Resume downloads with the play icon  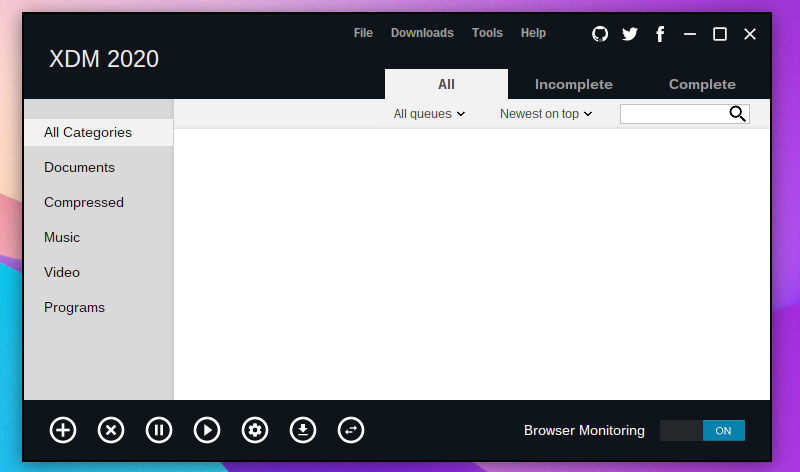[x=207, y=430]
